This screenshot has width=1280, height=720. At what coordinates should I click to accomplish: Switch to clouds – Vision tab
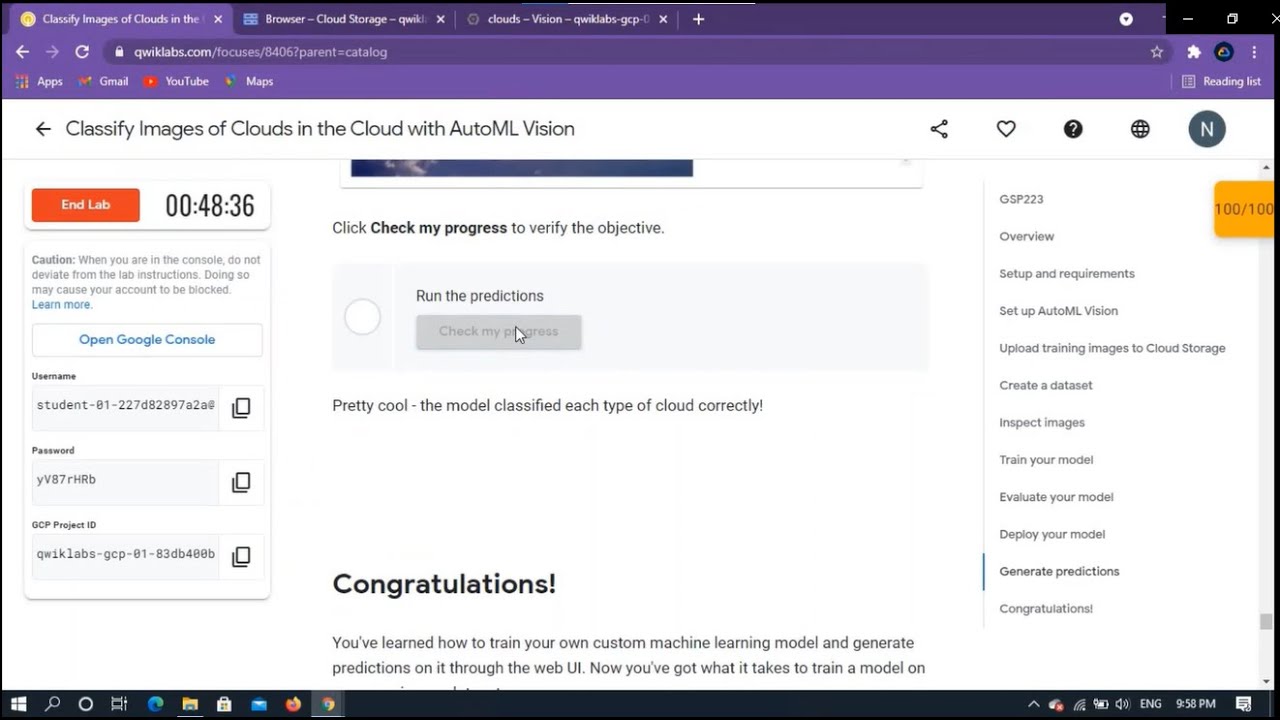[565, 19]
